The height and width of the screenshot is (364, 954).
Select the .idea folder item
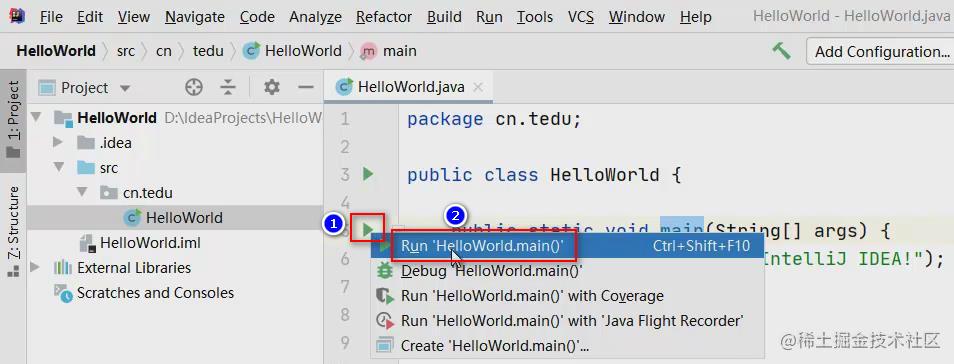click(x=116, y=143)
